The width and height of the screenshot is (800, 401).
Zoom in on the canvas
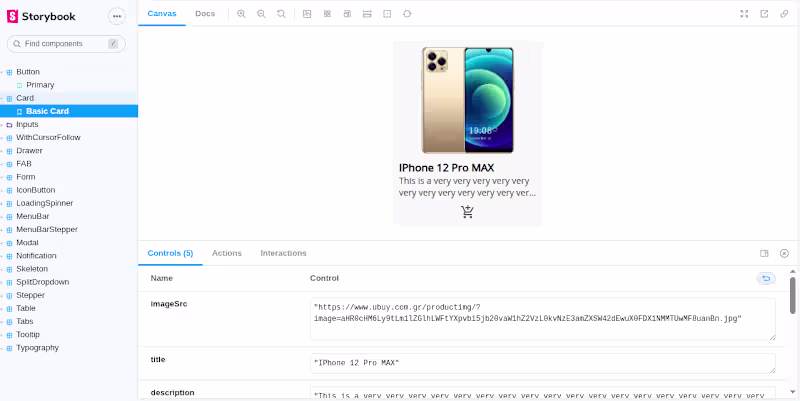click(241, 14)
